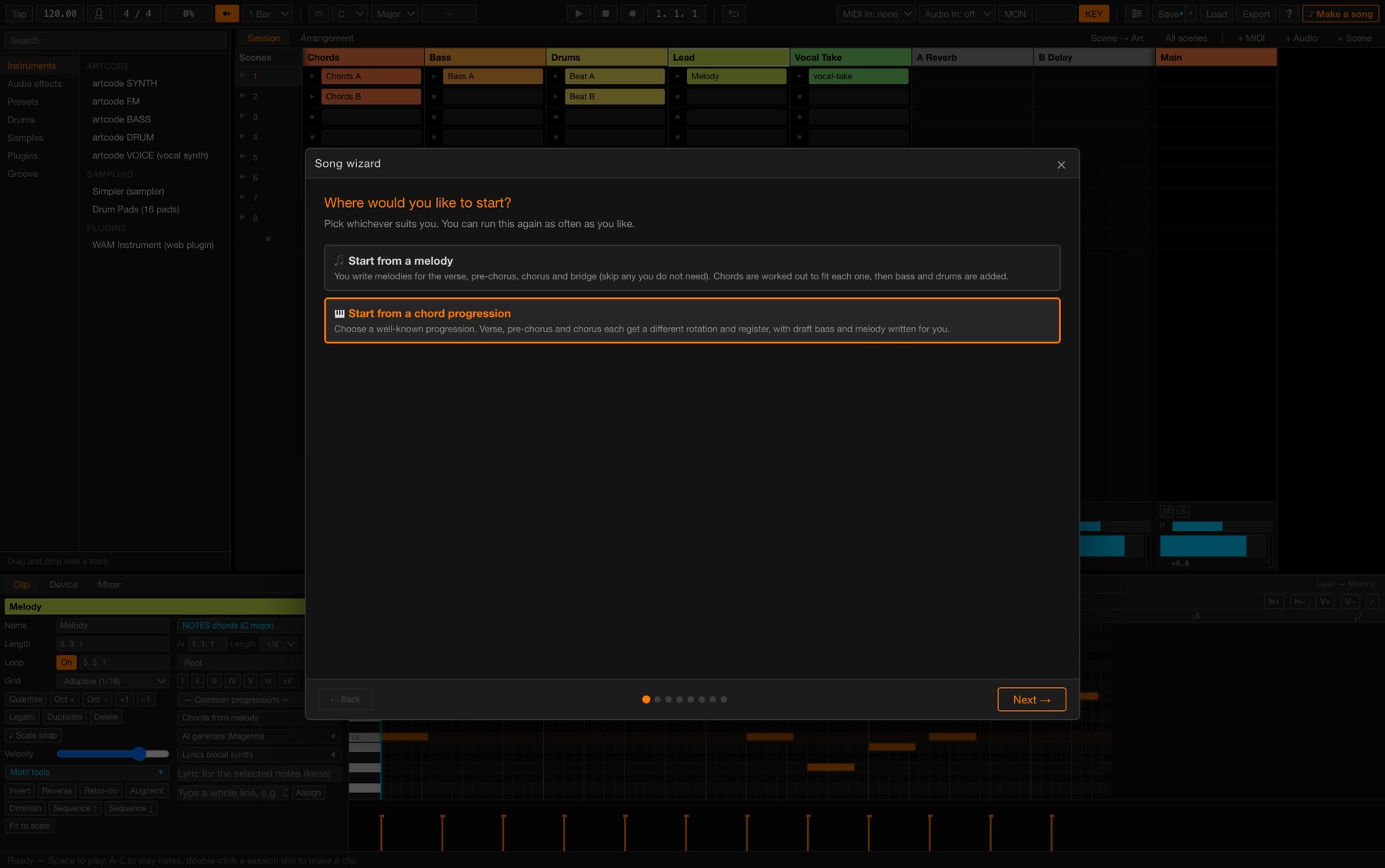Click the undo arrow icon
This screenshot has width=1385, height=868.
click(734, 14)
